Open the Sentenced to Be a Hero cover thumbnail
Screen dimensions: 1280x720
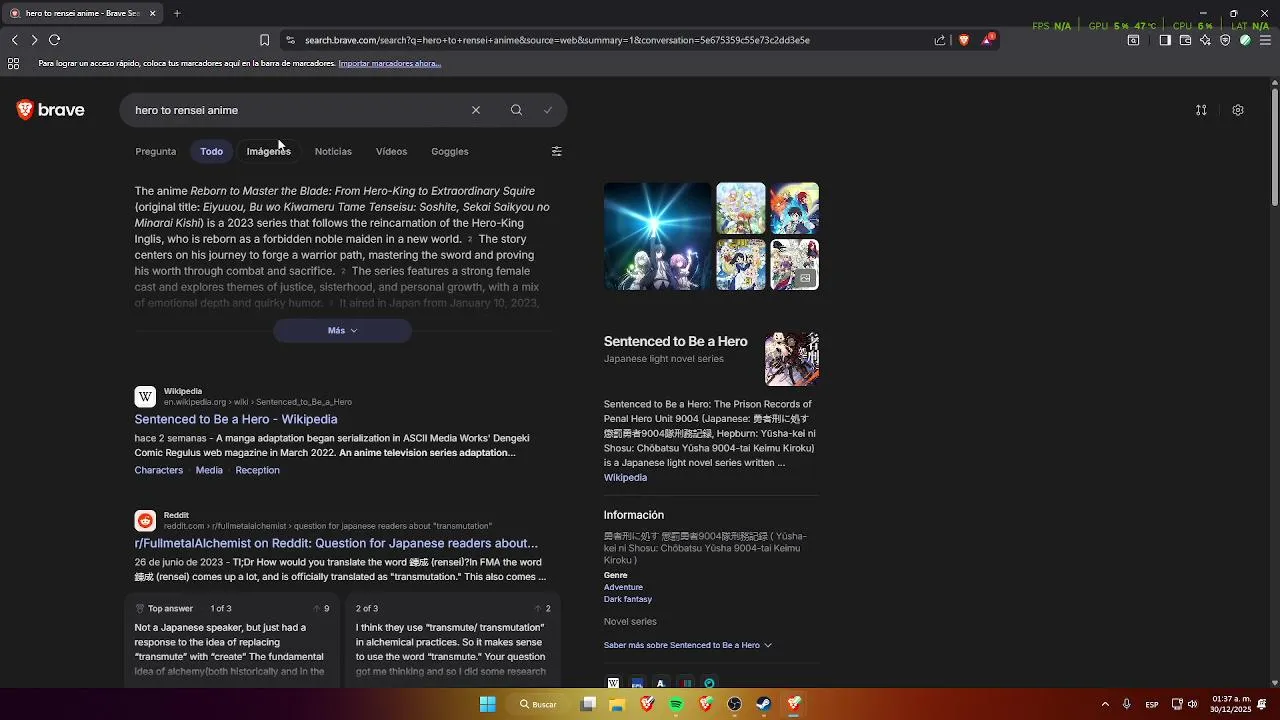pyautogui.click(x=792, y=358)
